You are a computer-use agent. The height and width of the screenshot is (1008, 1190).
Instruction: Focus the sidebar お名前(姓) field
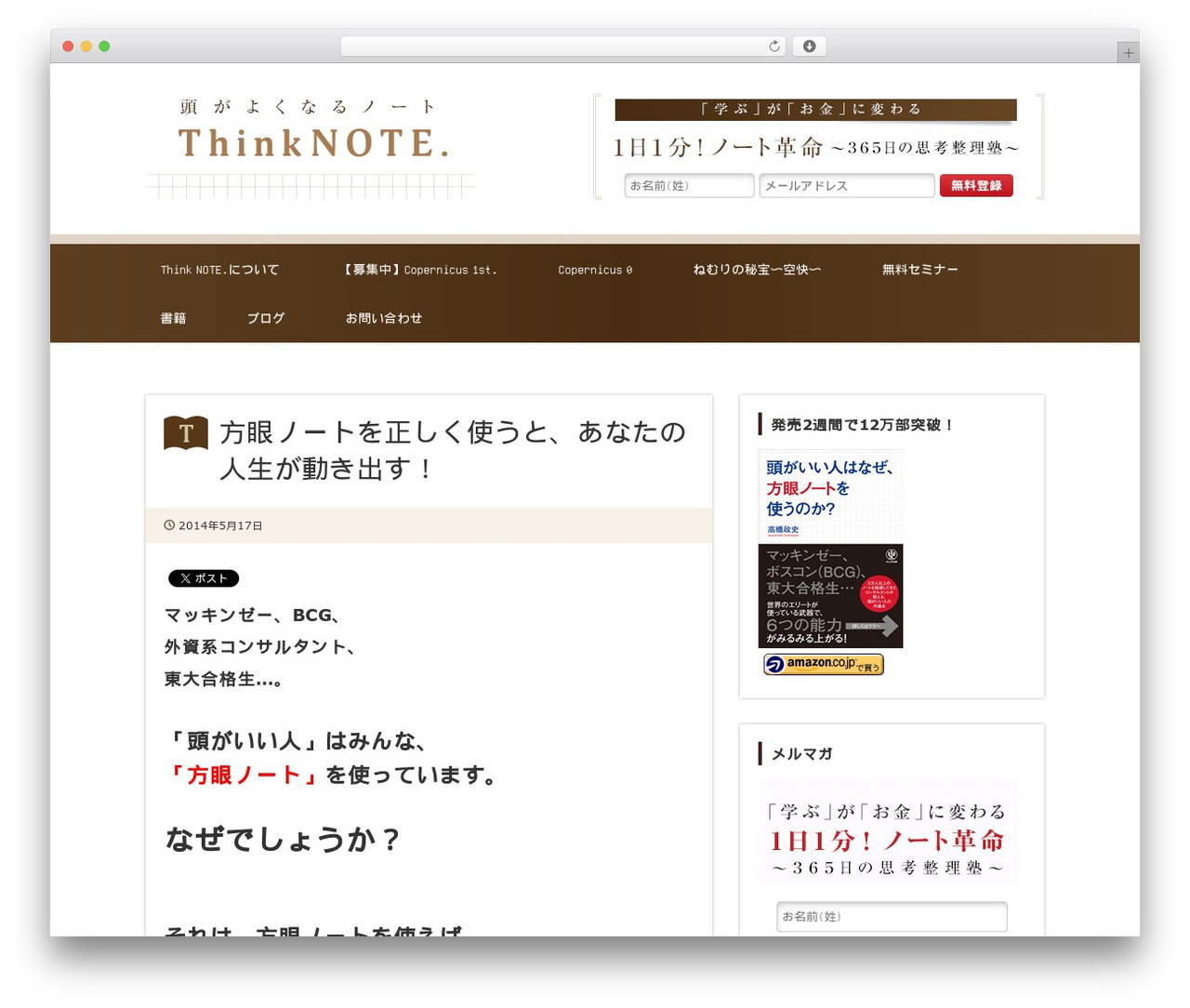[892, 917]
